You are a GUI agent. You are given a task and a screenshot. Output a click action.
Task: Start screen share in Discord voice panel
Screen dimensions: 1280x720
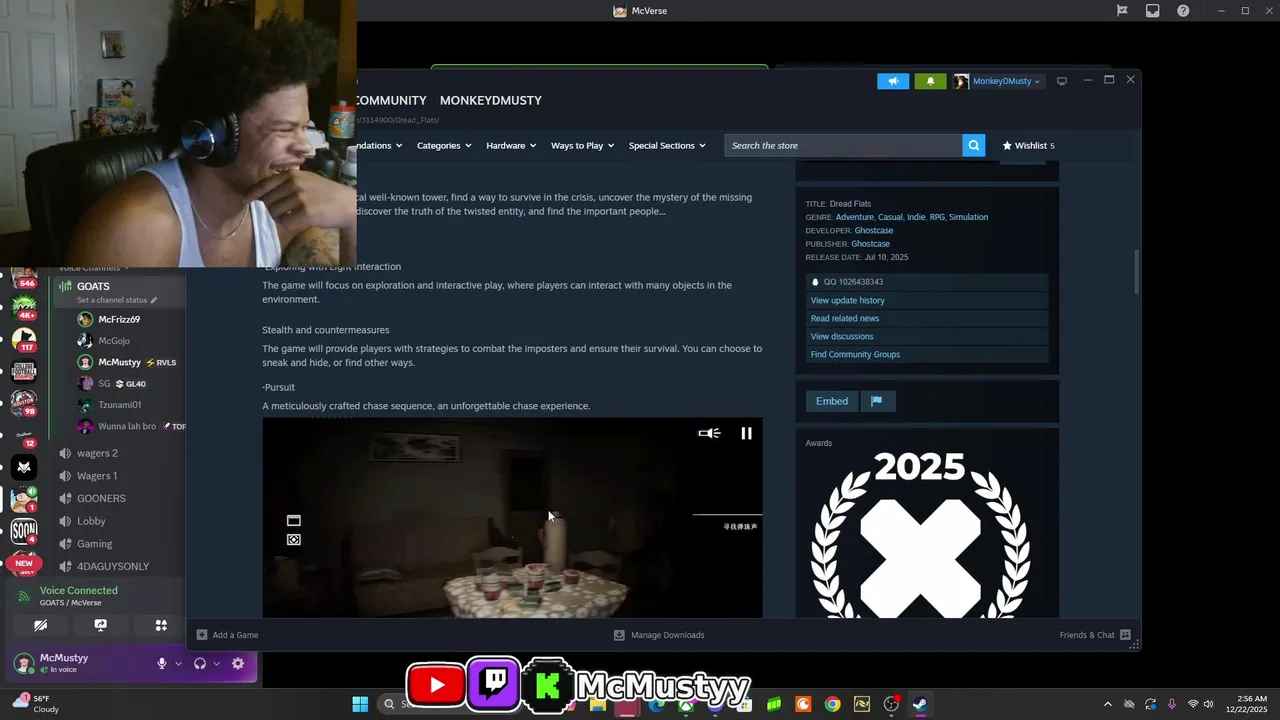click(x=101, y=625)
